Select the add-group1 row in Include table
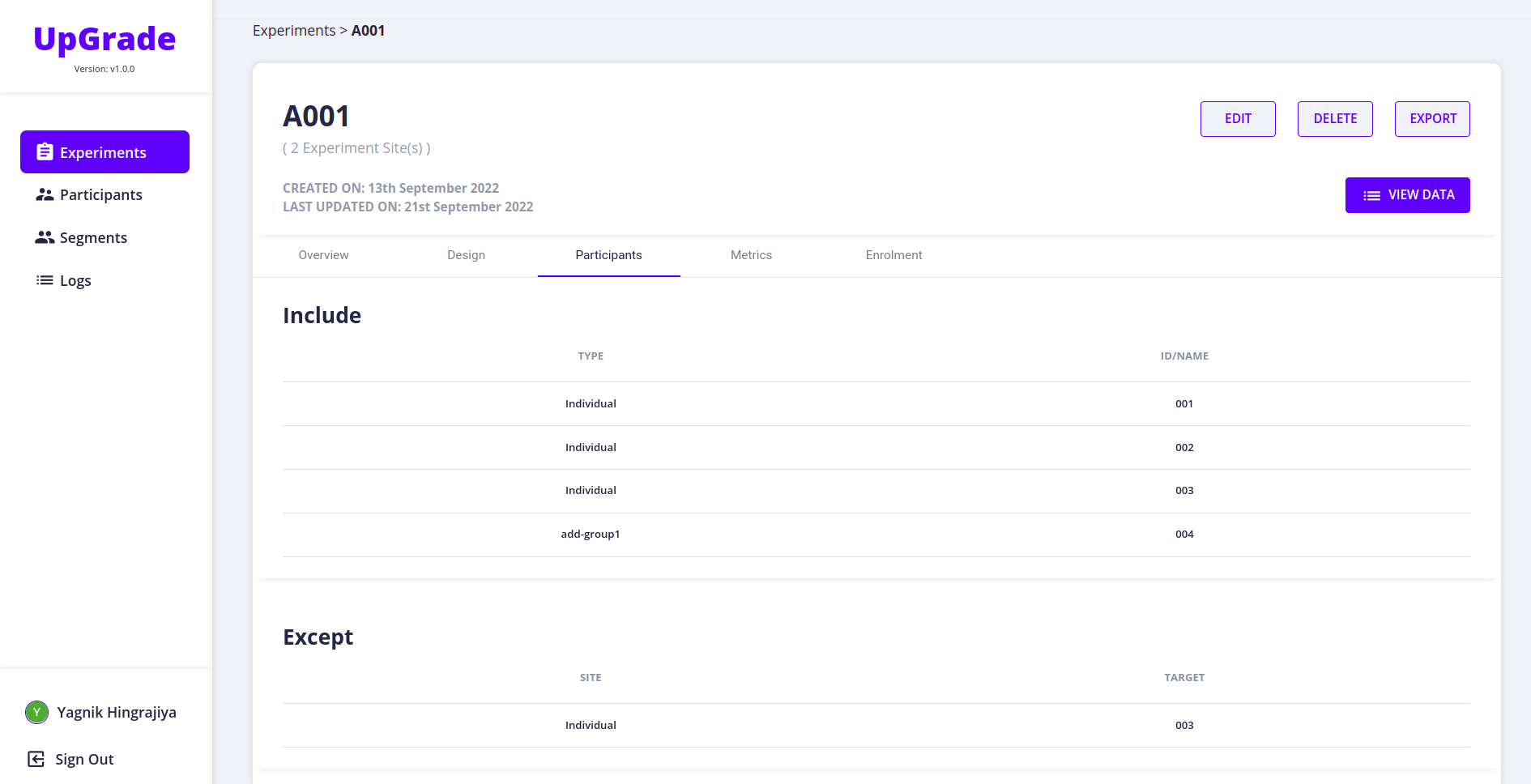The width and height of the screenshot is (1531, 784). [591, 534]
